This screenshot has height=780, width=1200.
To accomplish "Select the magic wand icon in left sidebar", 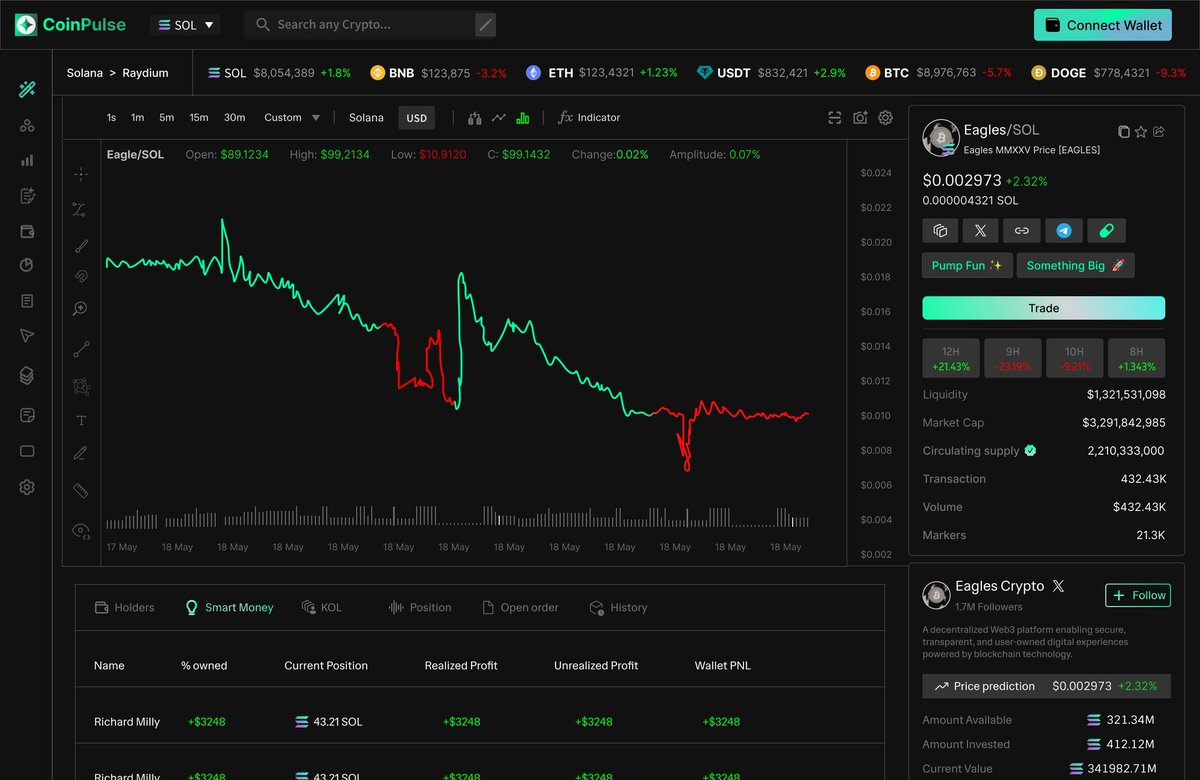I will coord(27,90).
